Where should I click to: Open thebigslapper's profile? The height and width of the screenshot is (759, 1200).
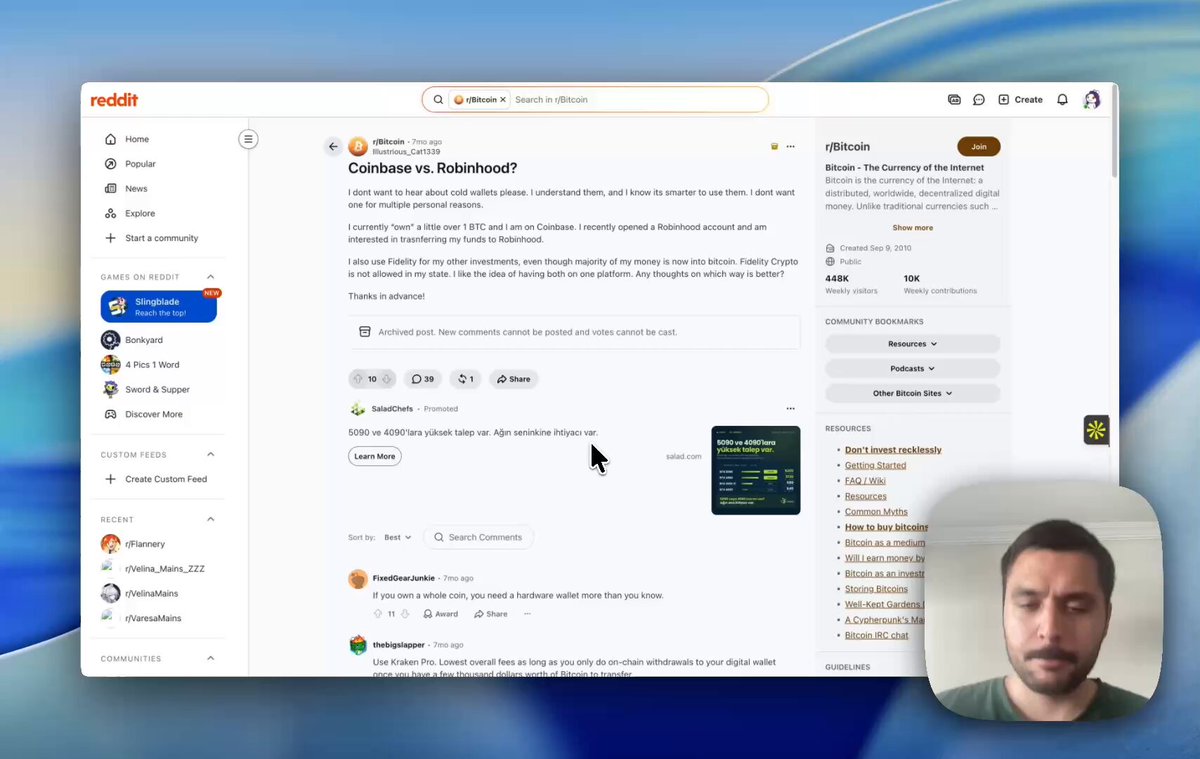(x=399, y=645)
